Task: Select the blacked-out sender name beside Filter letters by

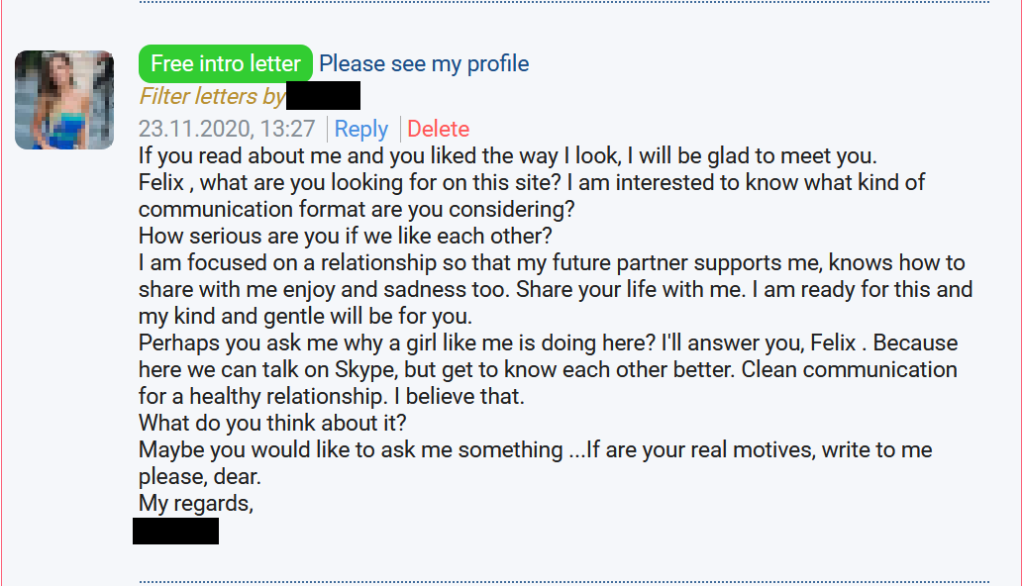Action: (323, 96)
